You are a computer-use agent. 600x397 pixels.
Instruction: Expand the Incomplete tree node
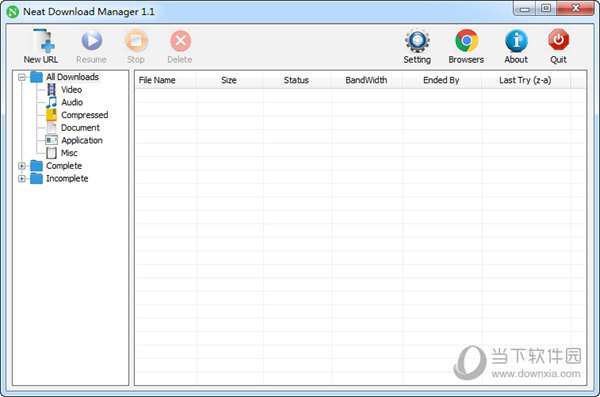22,179
